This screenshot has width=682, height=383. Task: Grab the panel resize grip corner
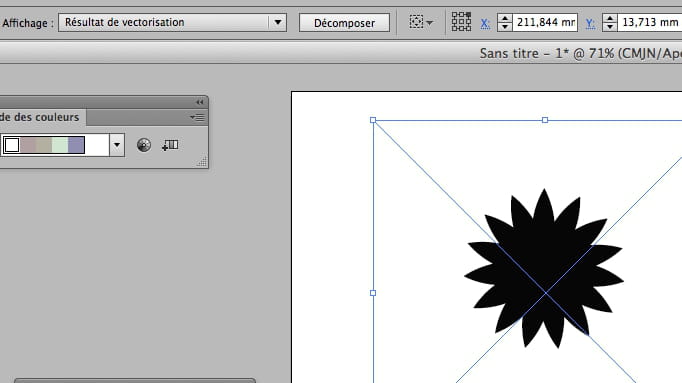(202, 162)
